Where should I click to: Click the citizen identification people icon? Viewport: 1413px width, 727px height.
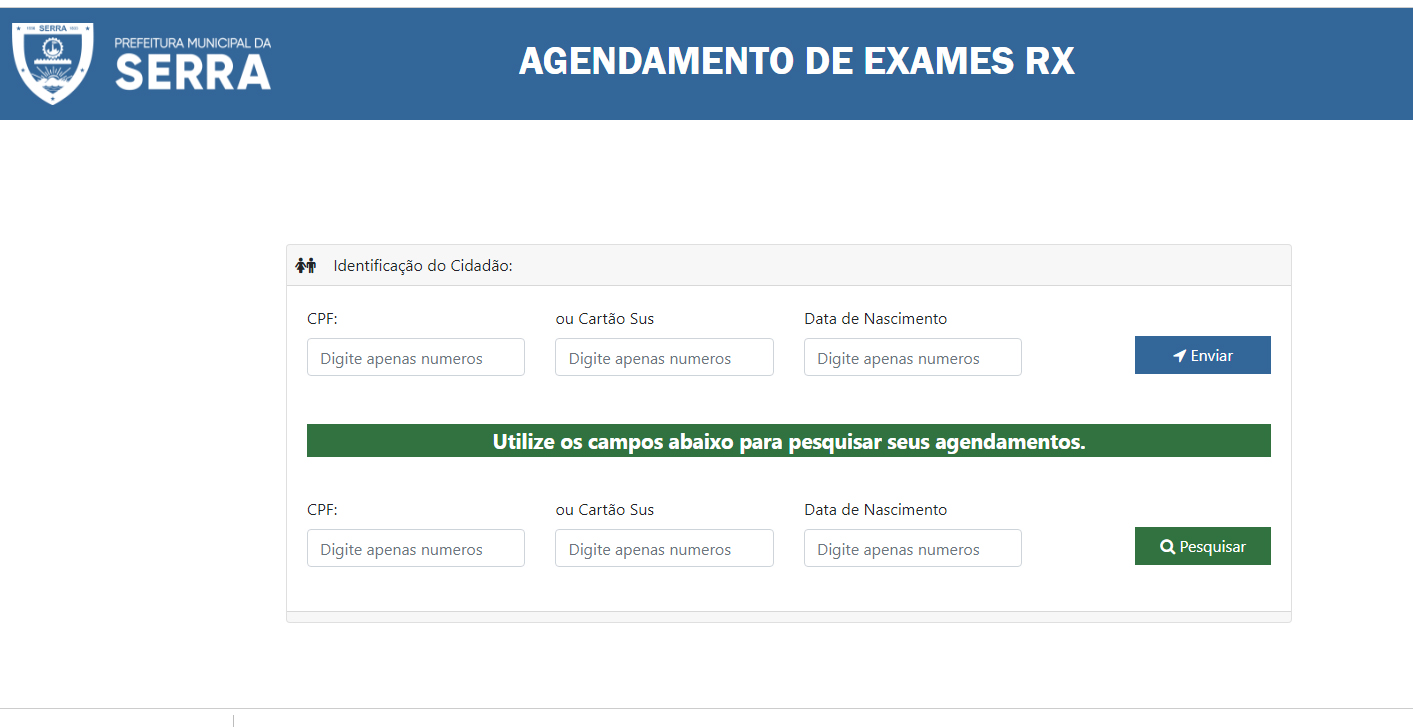click(306, 266)
